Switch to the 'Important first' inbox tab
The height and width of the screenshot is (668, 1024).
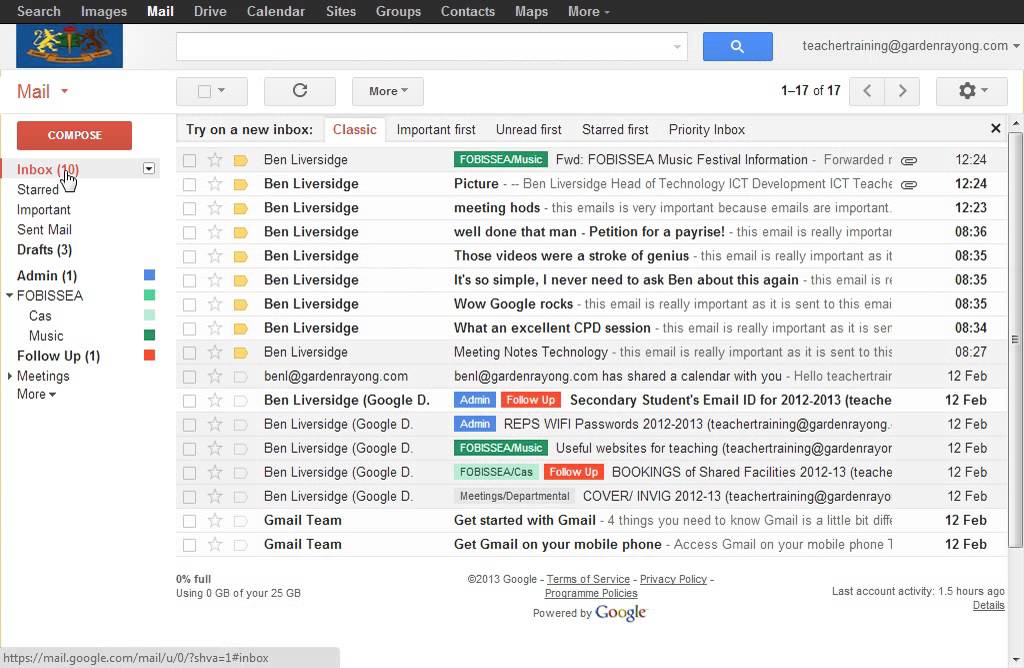pos(436,129)
